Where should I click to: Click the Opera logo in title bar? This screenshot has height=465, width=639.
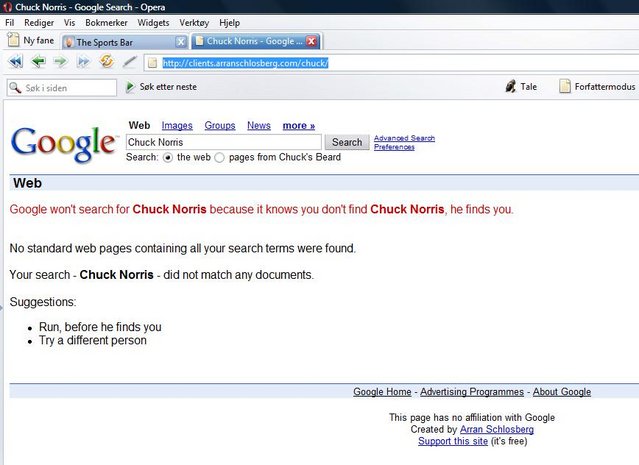(7, 7)
